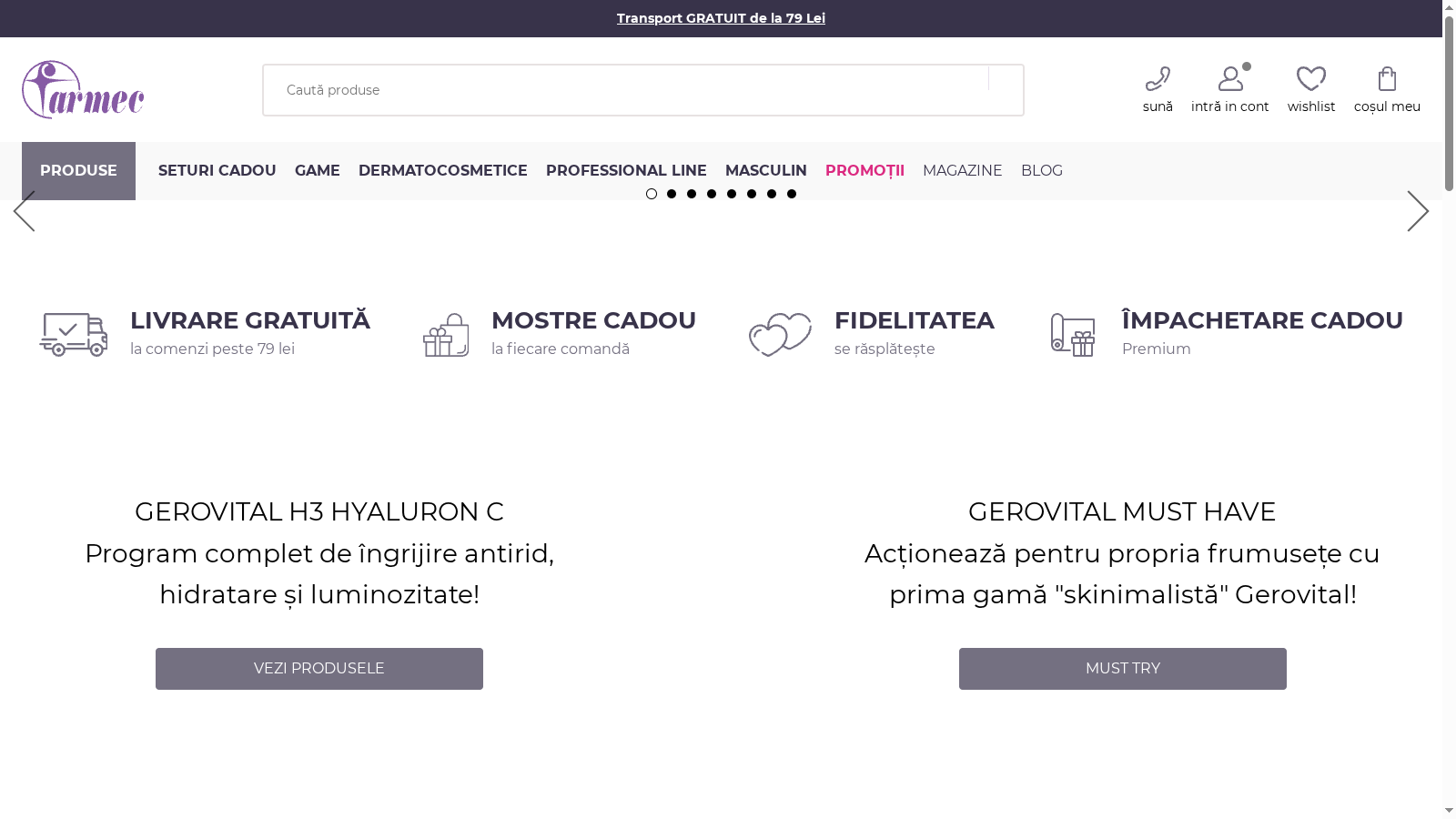Screen dimensions: 1456x819
Task: Click 'la fiecare comandă' text
Action: click(x=561, y=349)
